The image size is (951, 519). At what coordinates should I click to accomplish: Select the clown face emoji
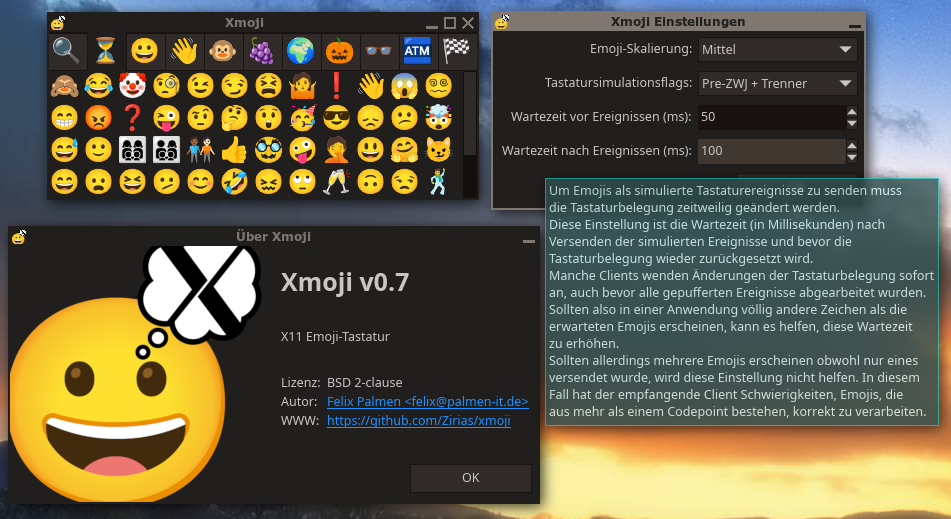tap(132, 86)
